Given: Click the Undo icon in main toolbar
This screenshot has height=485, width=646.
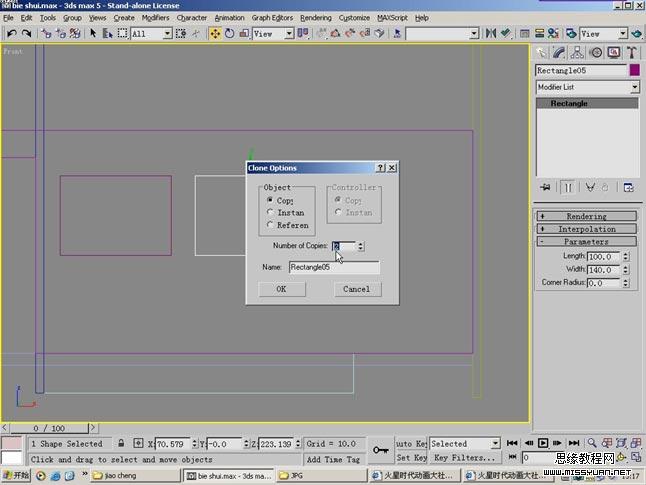Looking at the screenshot, I should pyautogui.click(x=11, y=33).
